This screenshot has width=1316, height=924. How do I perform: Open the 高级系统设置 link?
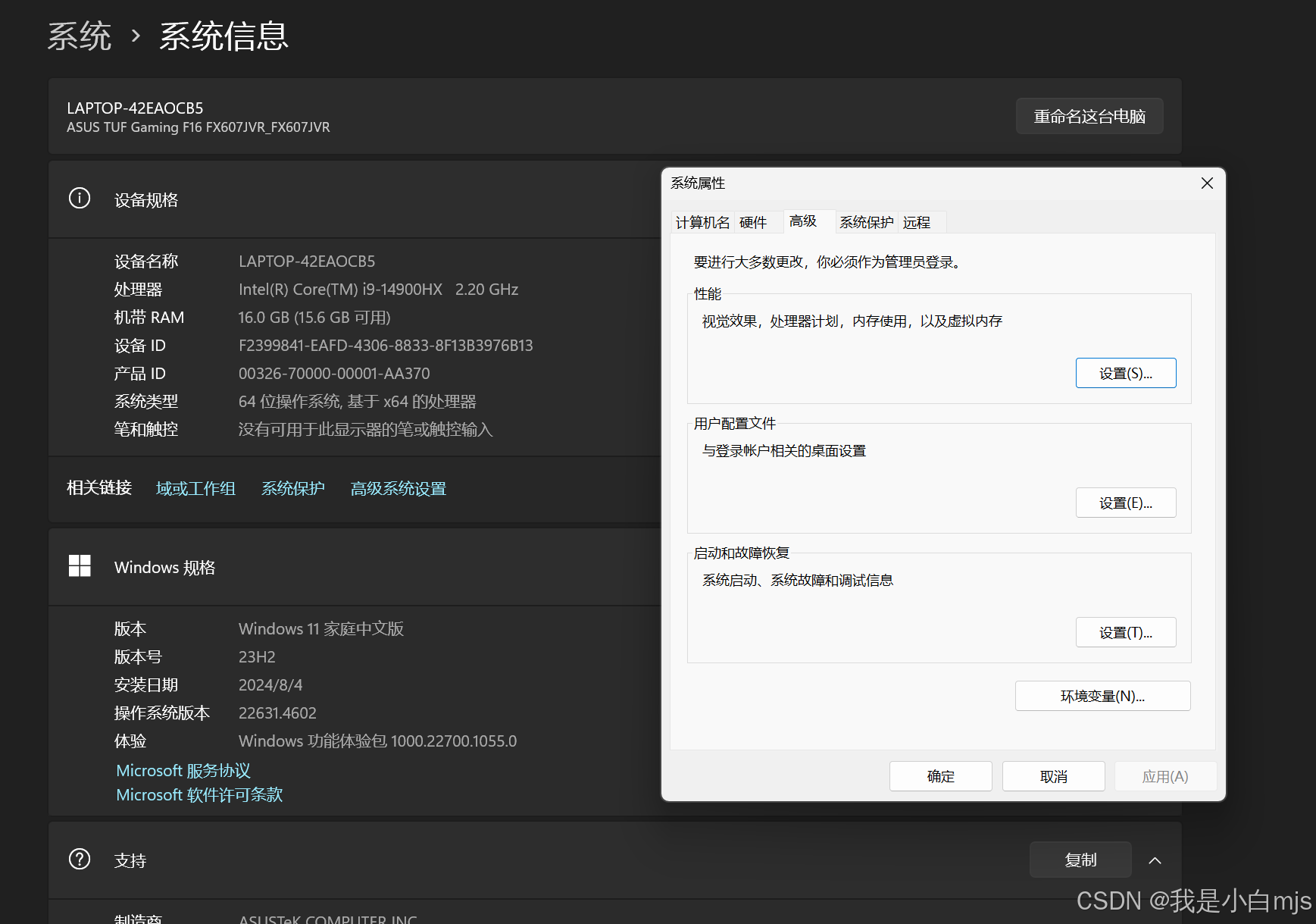coord(399,488)
